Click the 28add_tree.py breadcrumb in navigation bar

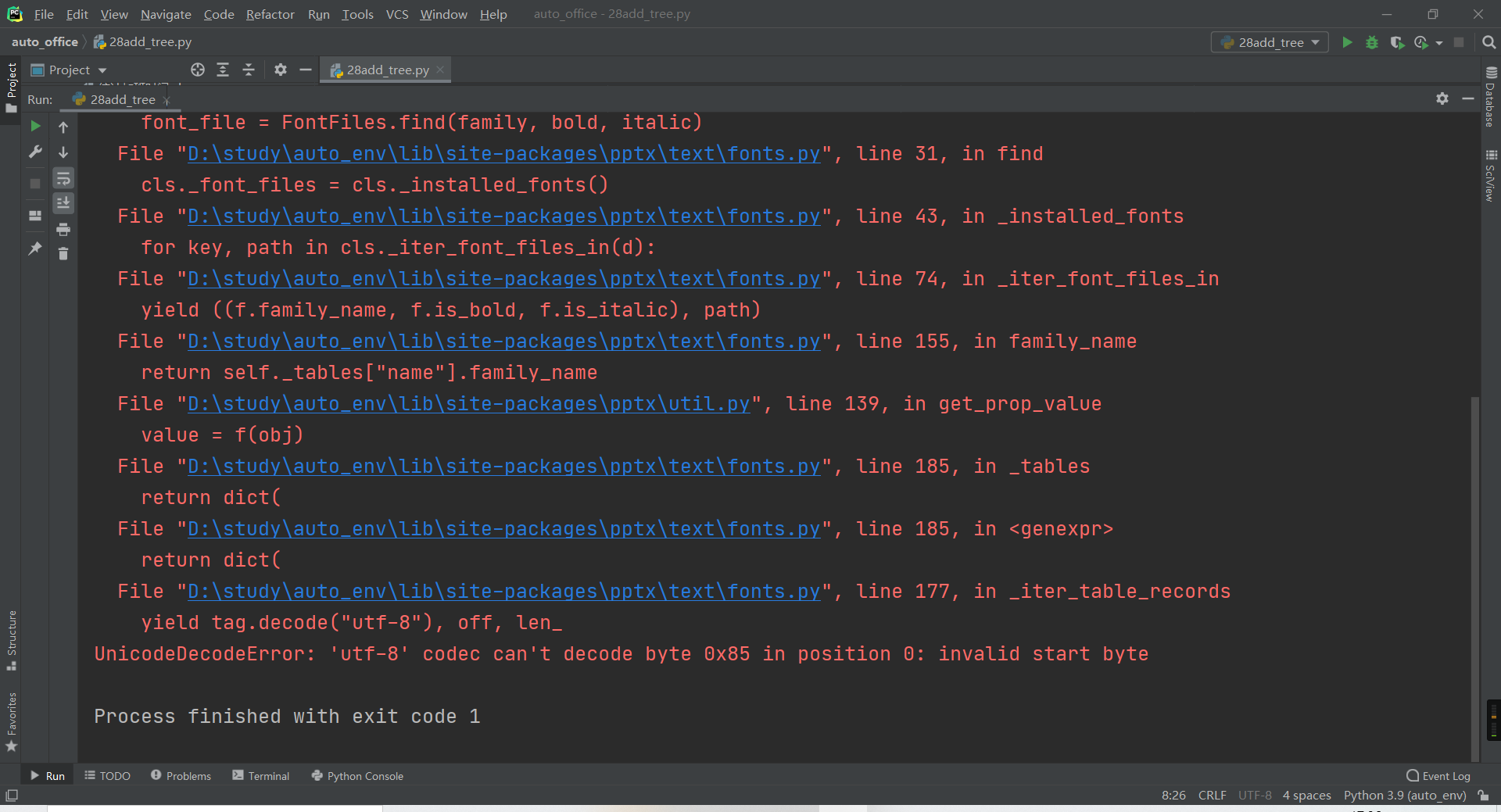143,42
